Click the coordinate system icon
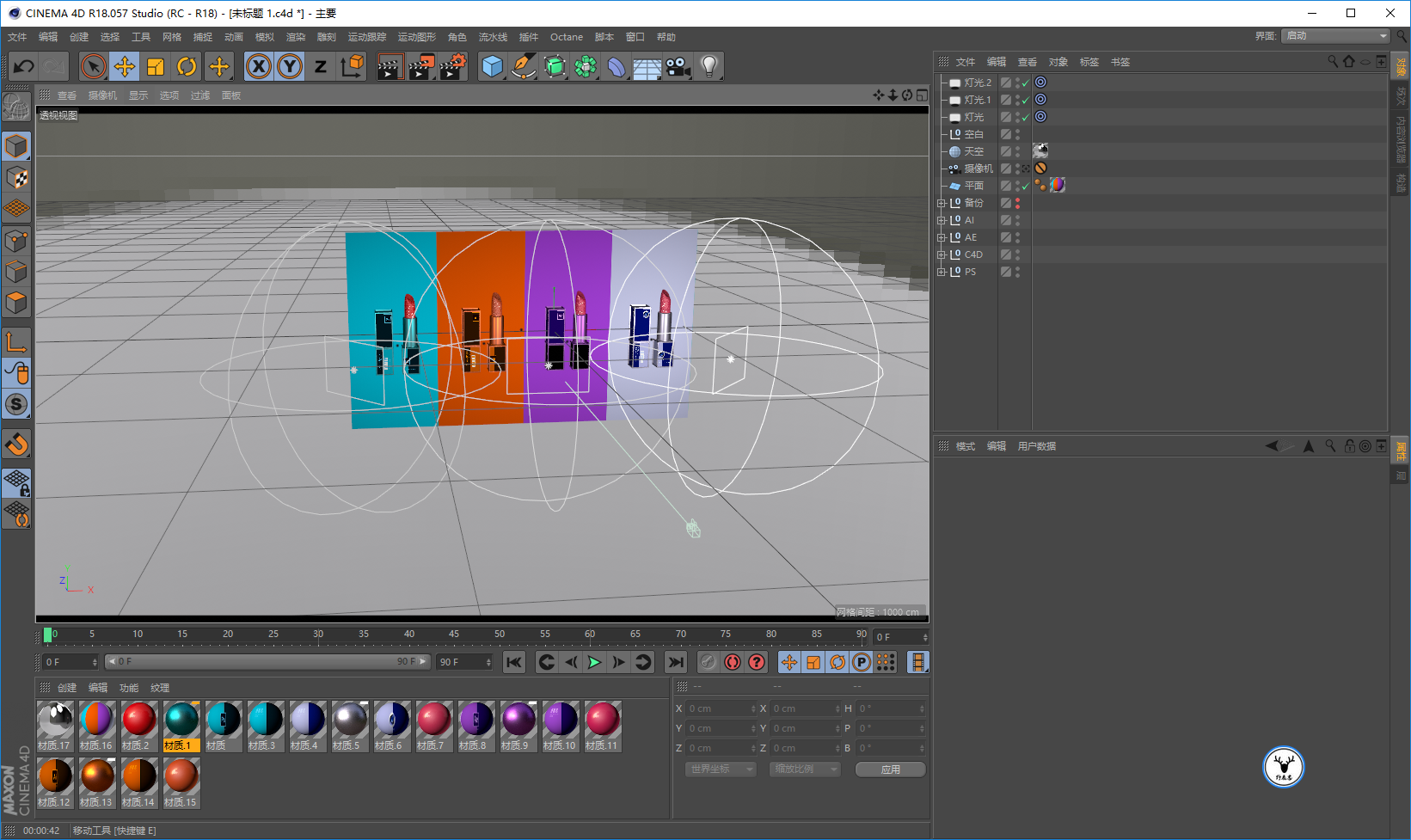Viewport: 1411px width, 840px height. pyautogui.click(x=353, y=66)
